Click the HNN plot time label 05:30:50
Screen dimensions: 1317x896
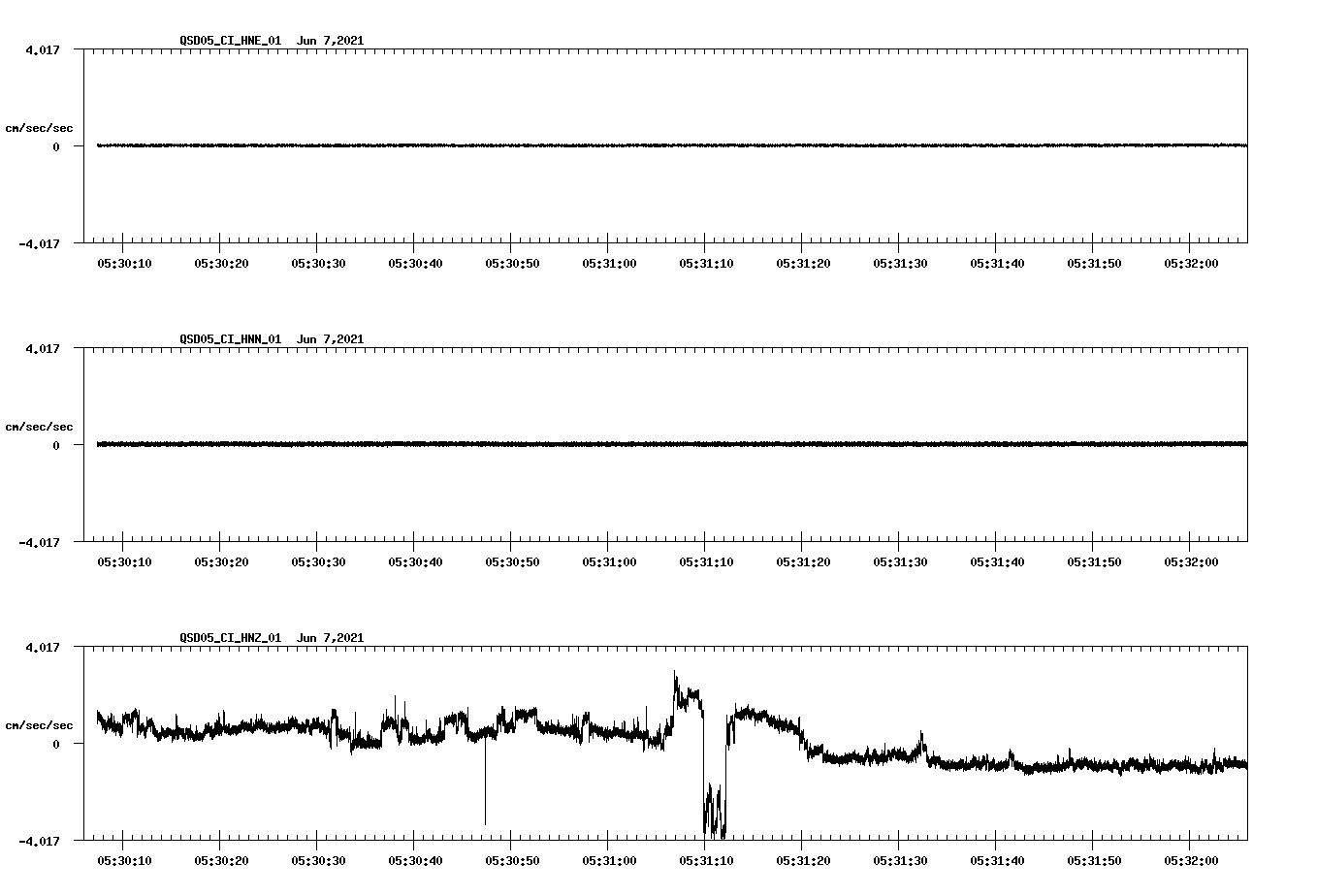(x=512, y=562)
